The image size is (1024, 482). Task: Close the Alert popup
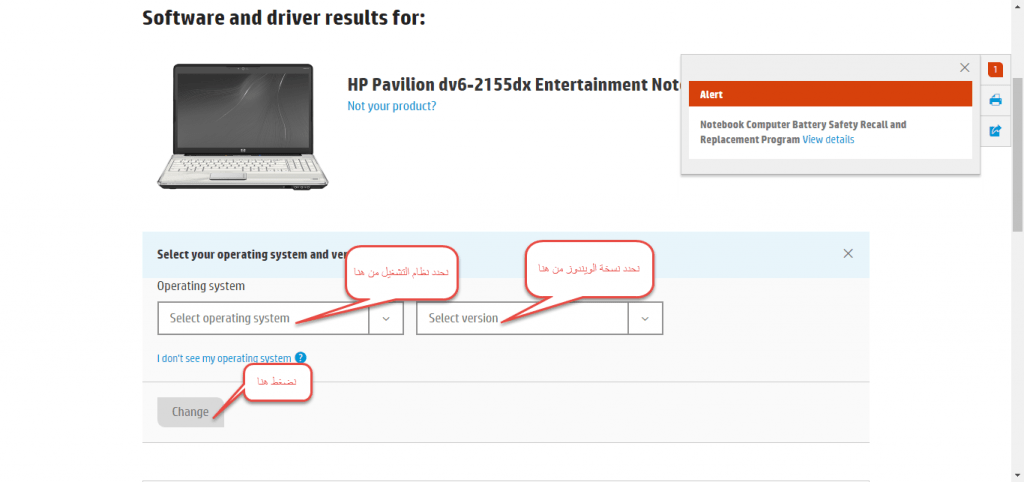coord(965,67)
